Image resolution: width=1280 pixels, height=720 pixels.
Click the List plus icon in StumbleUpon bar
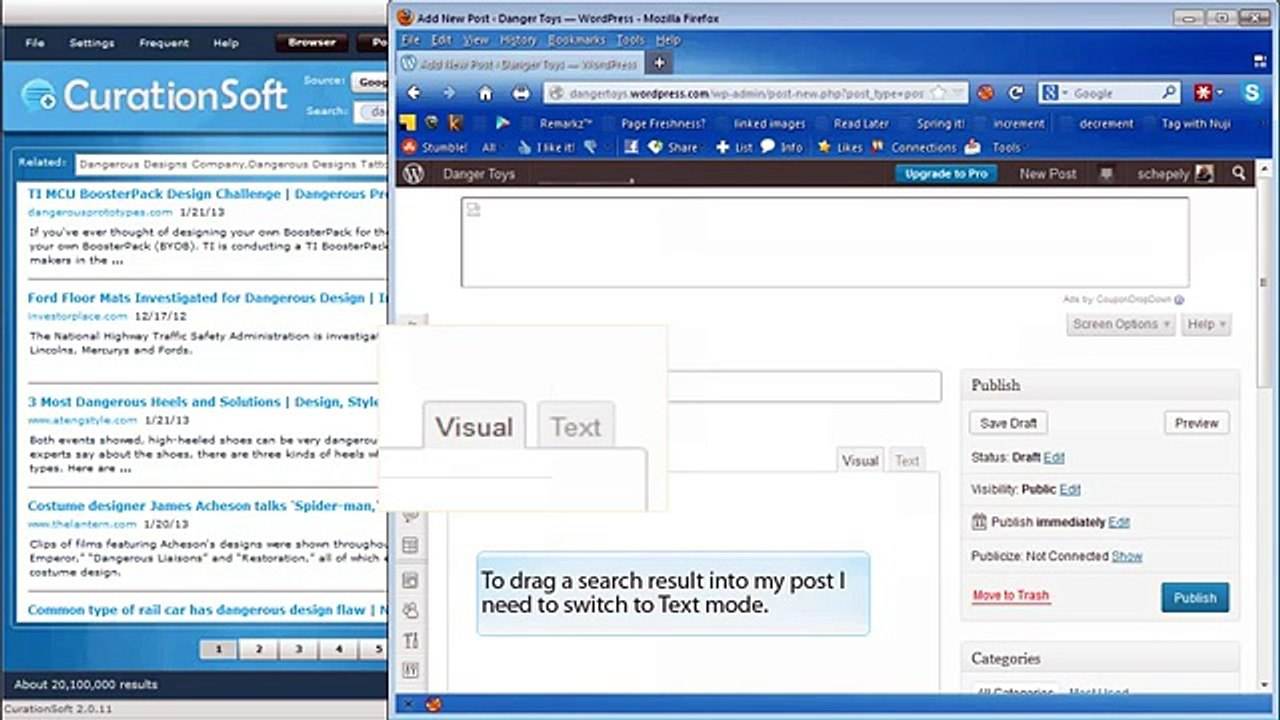[734, 147]
